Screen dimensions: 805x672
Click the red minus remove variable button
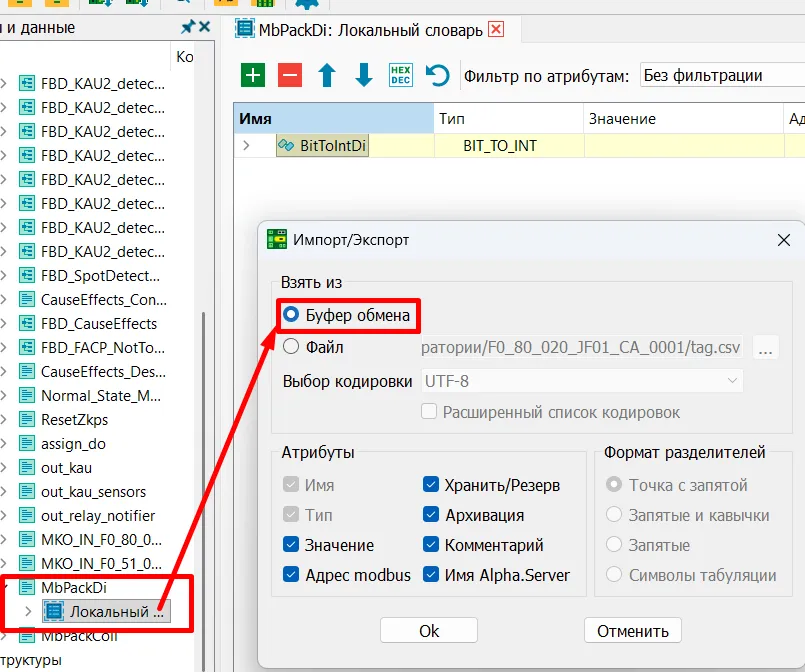pyautogui.click(x=290, y=75)
